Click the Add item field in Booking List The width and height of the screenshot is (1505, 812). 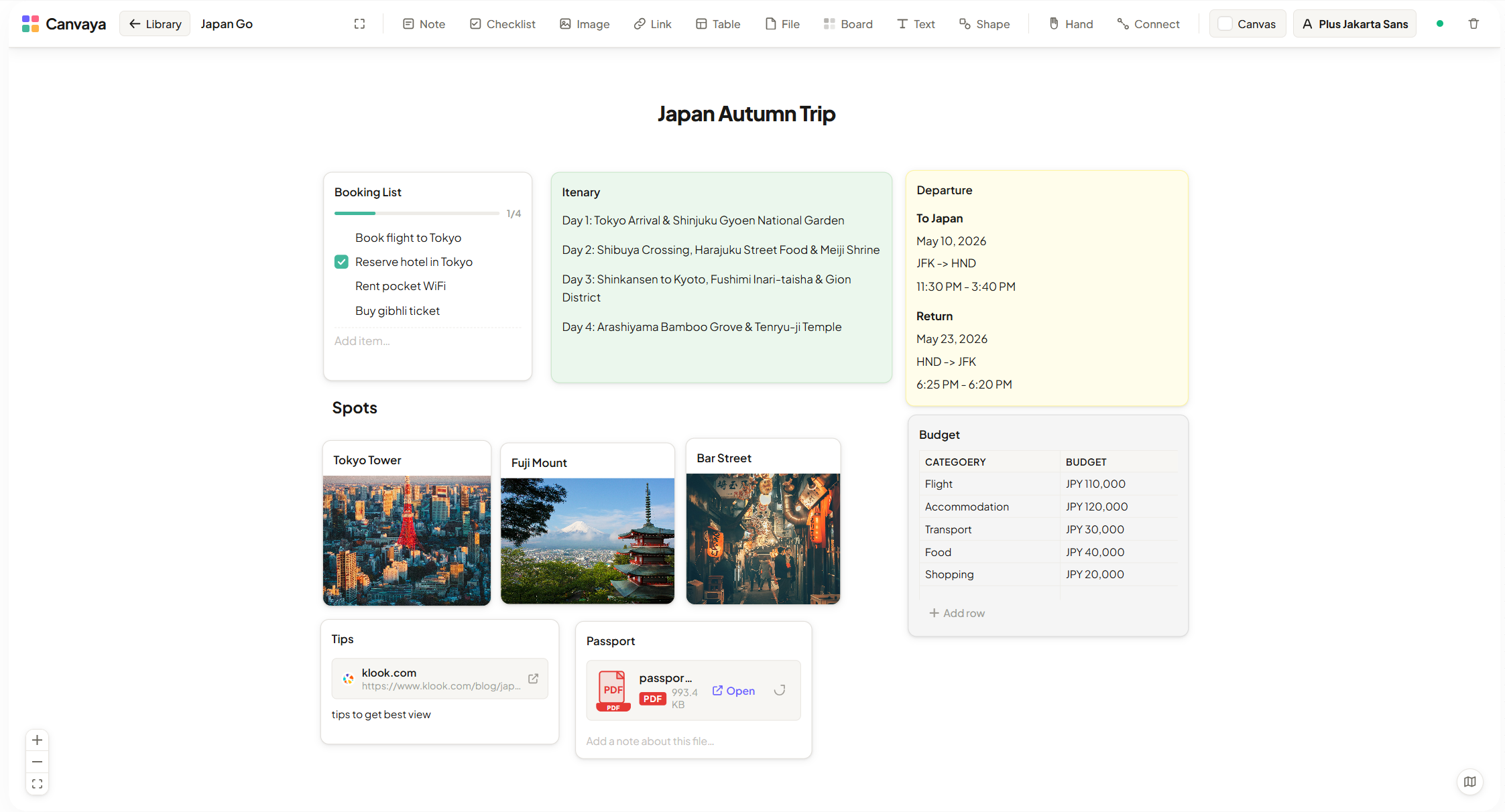coord(428,341)
